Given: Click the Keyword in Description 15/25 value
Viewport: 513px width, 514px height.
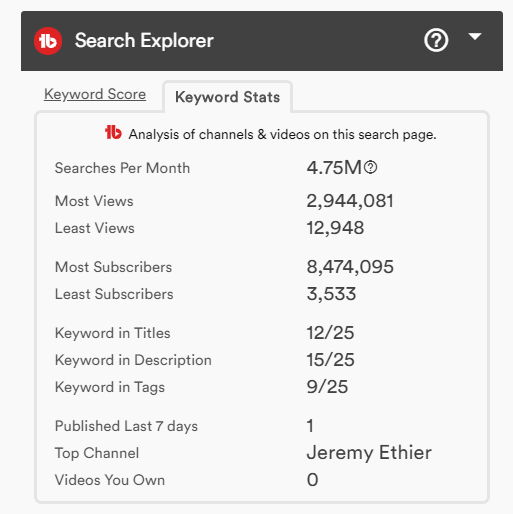Looking at the screenshot, I should tap(330, 360).
